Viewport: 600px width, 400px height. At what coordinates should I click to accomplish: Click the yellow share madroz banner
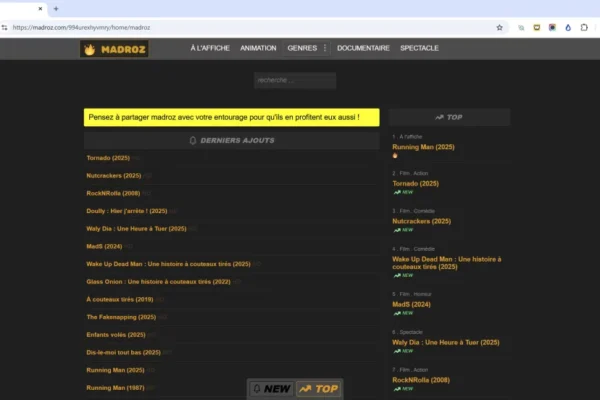coord(232,117)
